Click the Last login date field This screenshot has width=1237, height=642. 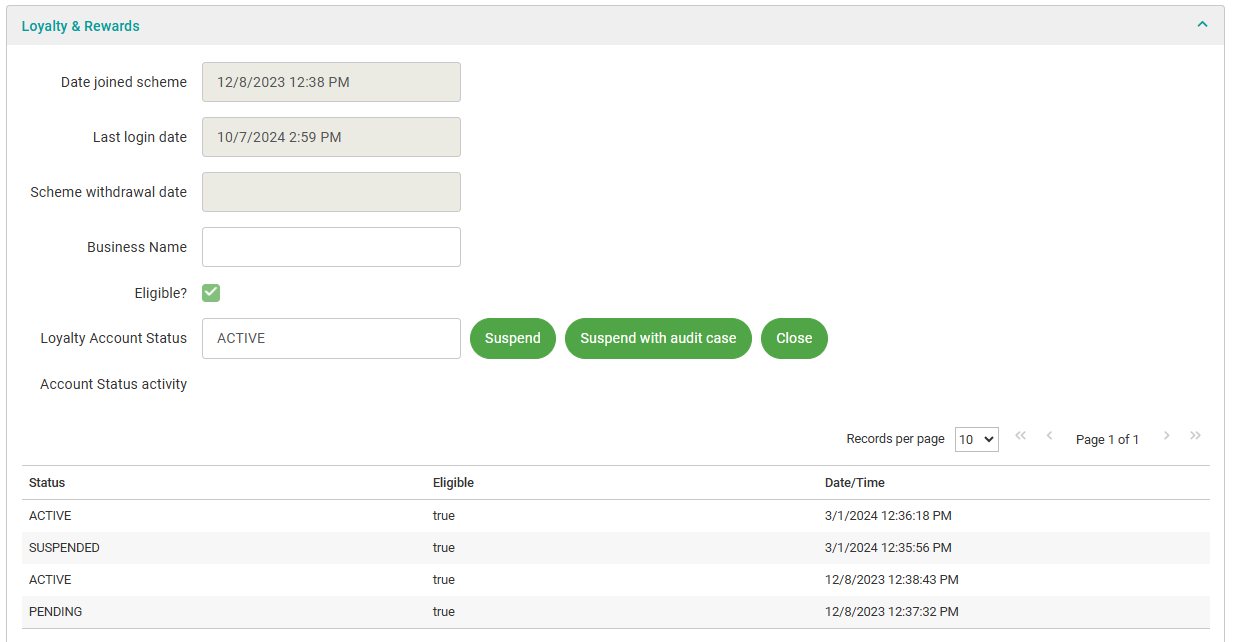(x=331, y=137)
